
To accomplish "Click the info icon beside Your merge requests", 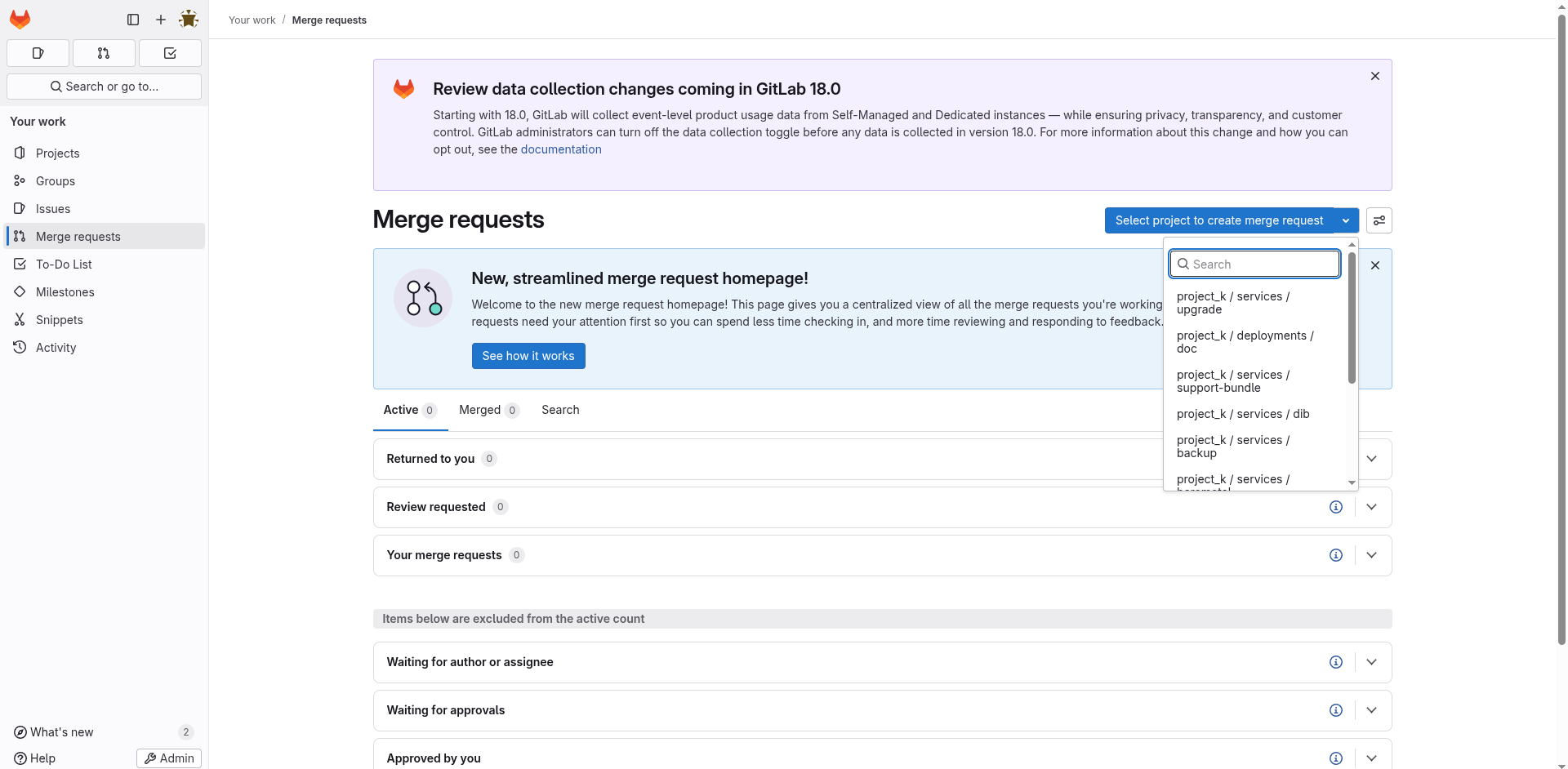I will [x=1336, y=554].
